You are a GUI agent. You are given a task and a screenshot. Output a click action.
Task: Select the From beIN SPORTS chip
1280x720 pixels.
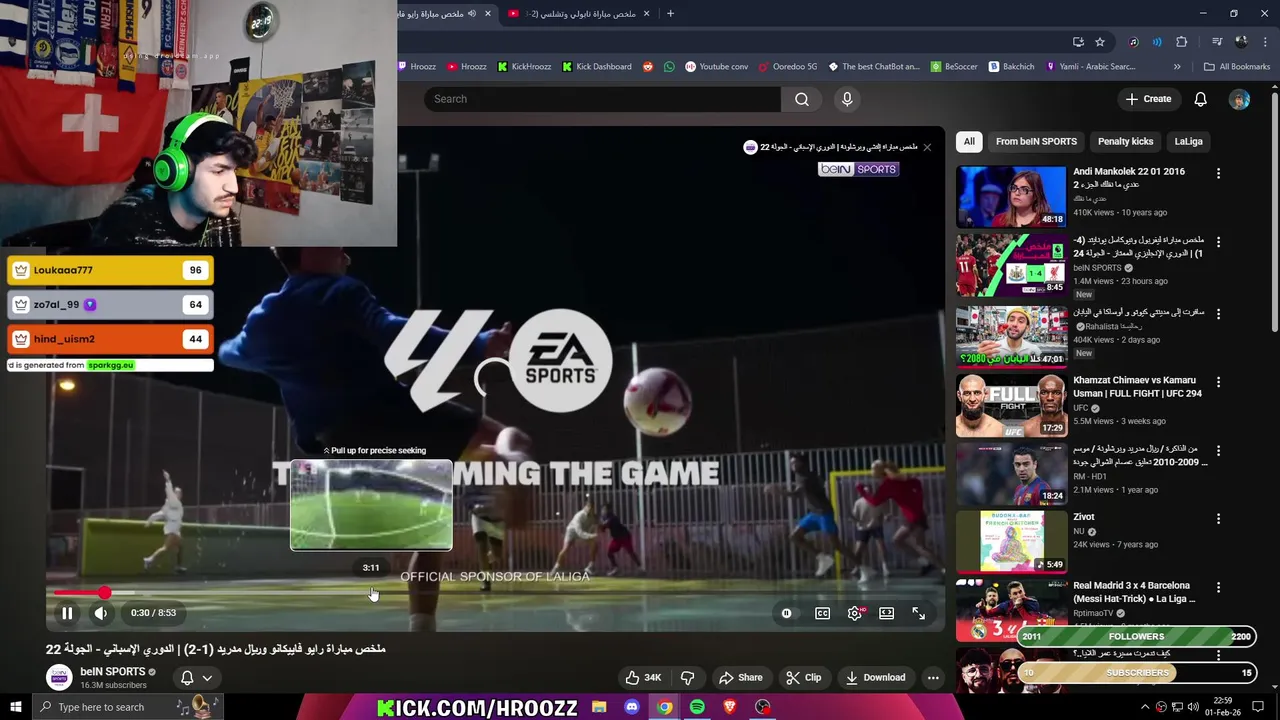click(x=1036, y=141)
